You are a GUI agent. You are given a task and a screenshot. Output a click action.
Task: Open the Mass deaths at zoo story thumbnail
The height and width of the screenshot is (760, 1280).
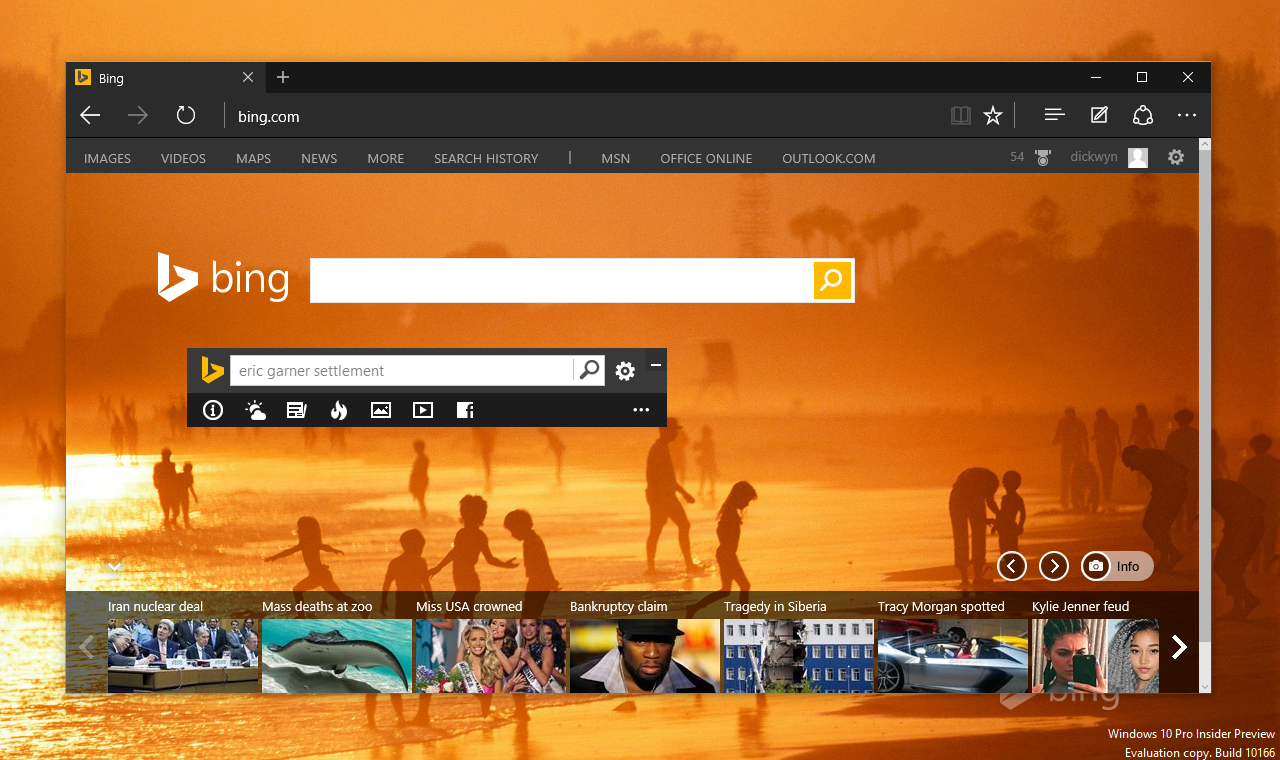click(x=336, y=656)
